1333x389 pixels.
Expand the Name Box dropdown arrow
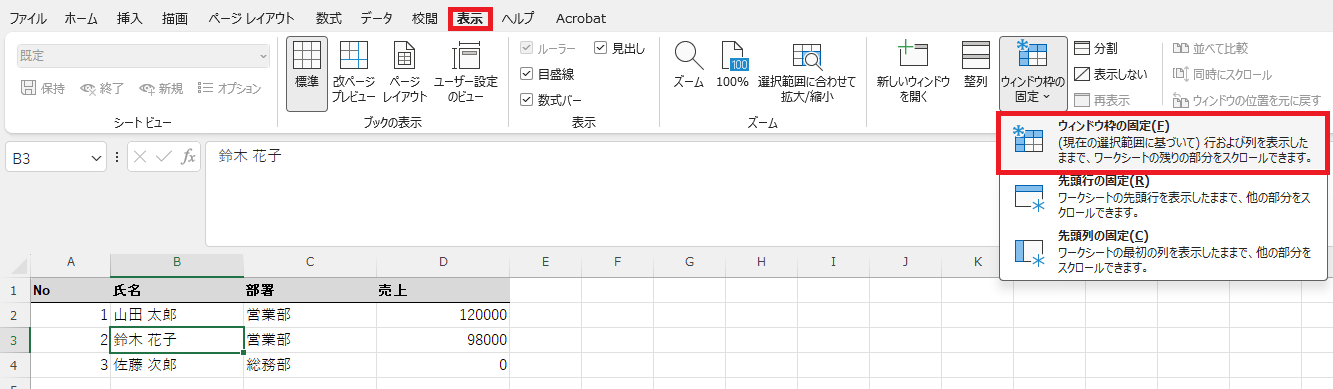pyautogui.click(x=97, y=157)
